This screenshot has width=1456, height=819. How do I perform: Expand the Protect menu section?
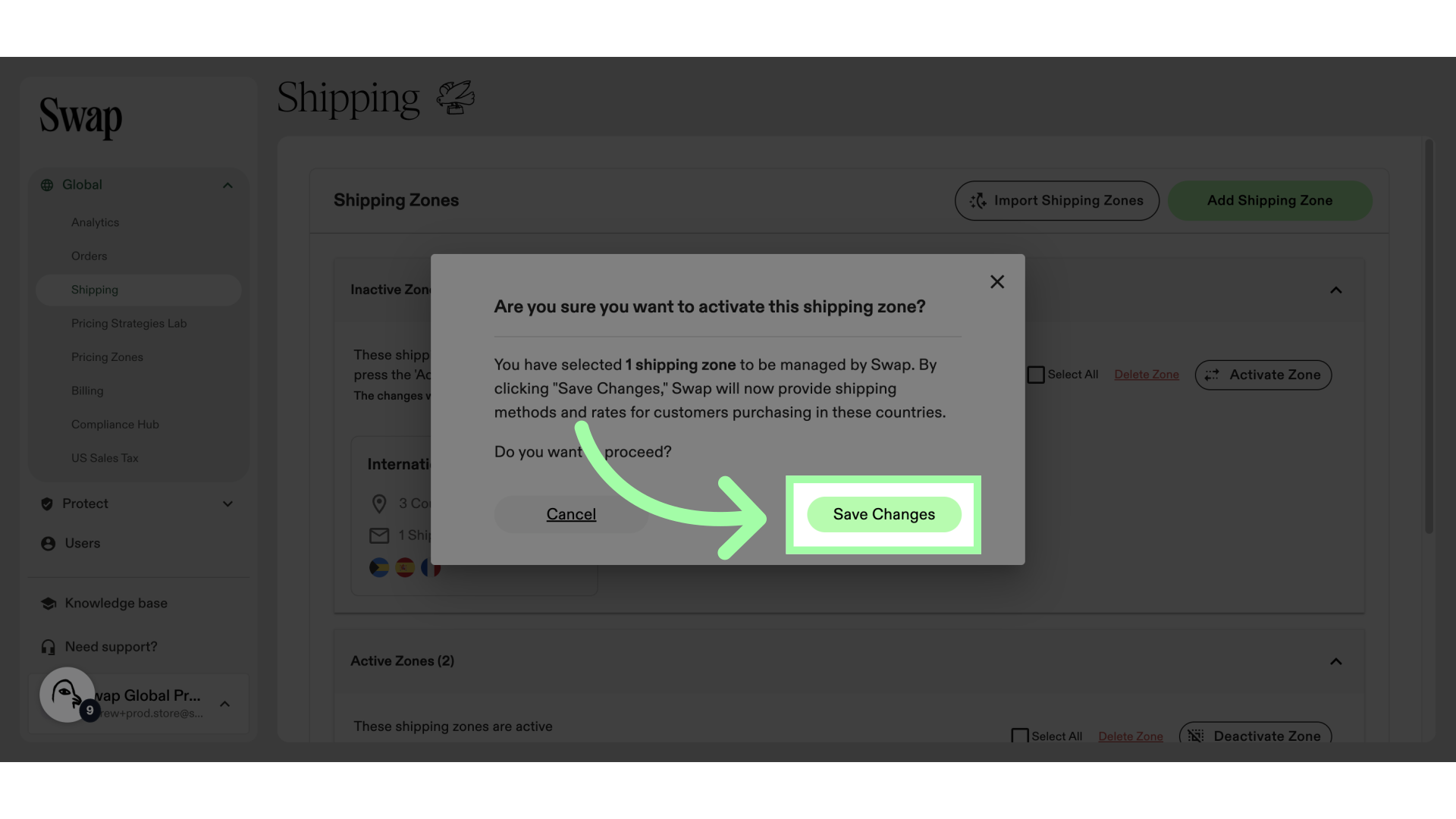click(x=227, y=504)
